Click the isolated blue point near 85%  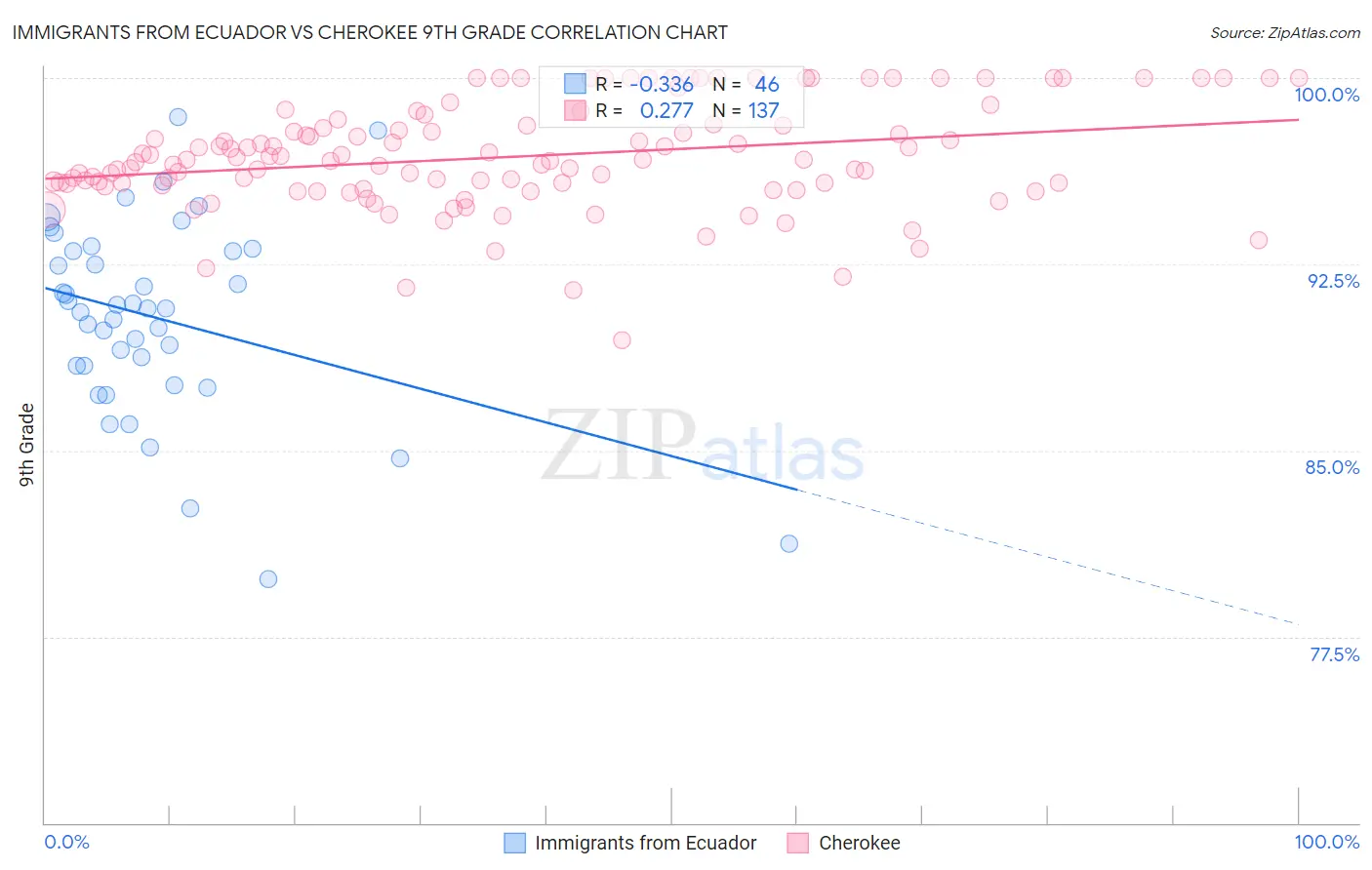tap(400, 458)
